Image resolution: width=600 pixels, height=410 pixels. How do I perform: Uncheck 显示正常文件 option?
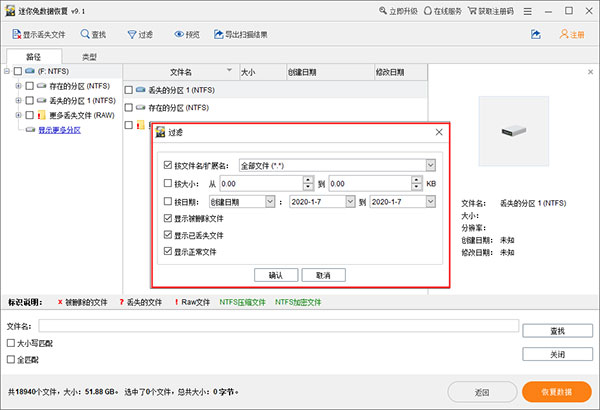[167, 252]
